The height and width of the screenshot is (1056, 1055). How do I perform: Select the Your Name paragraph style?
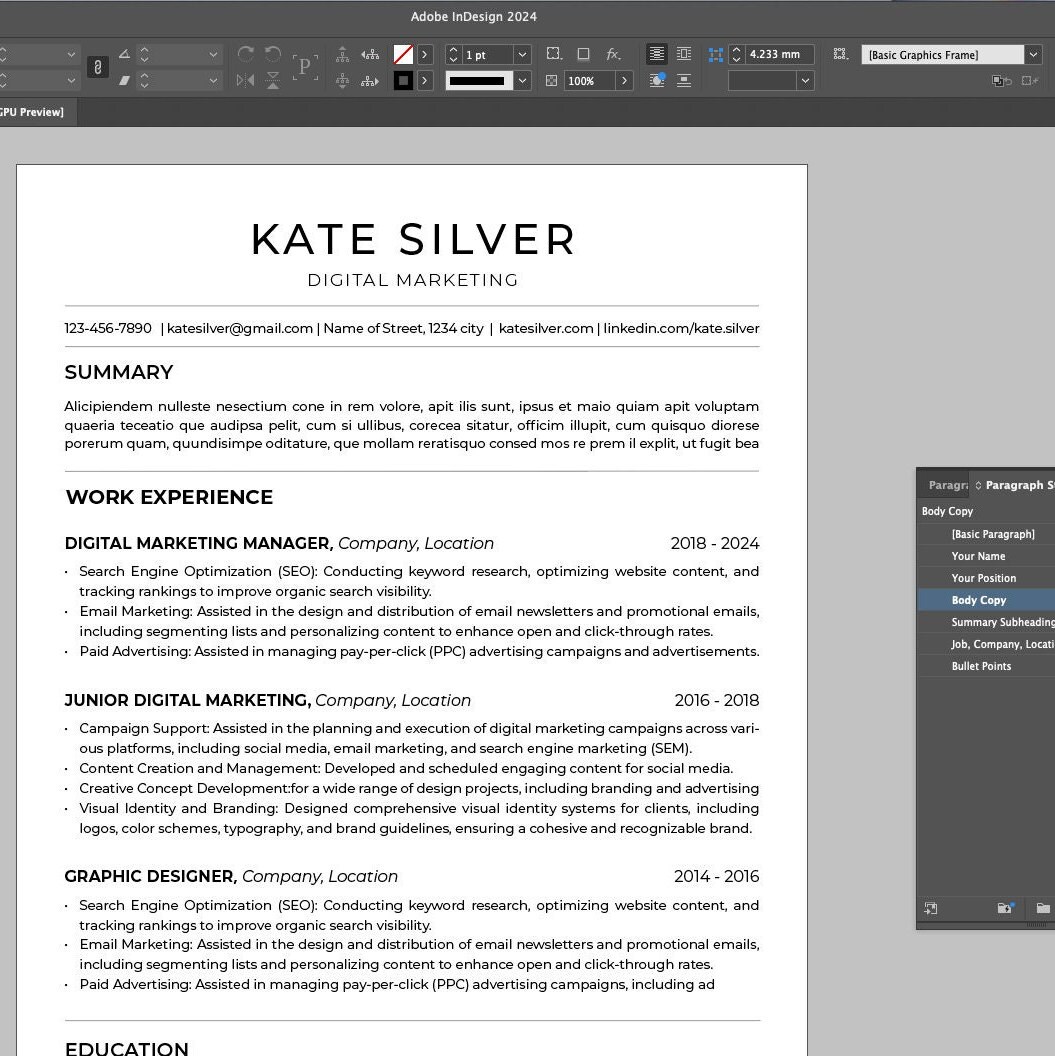coord(978,556)
